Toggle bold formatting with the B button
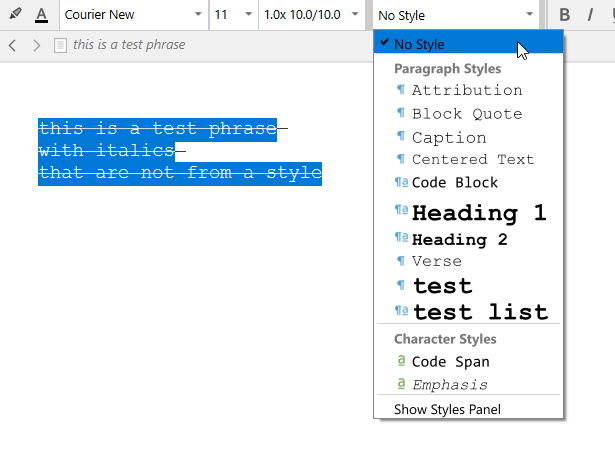 [x=565, y=15]
